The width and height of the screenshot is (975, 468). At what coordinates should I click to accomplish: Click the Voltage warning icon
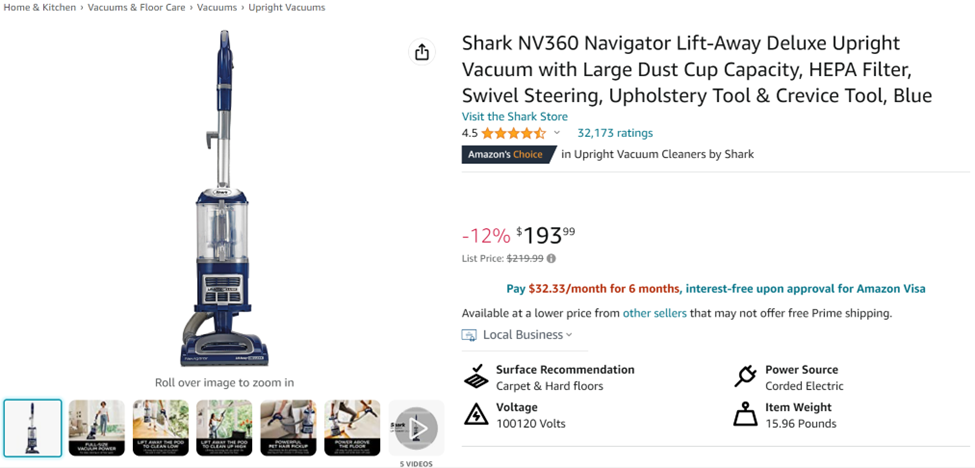(x=476, y=414)
